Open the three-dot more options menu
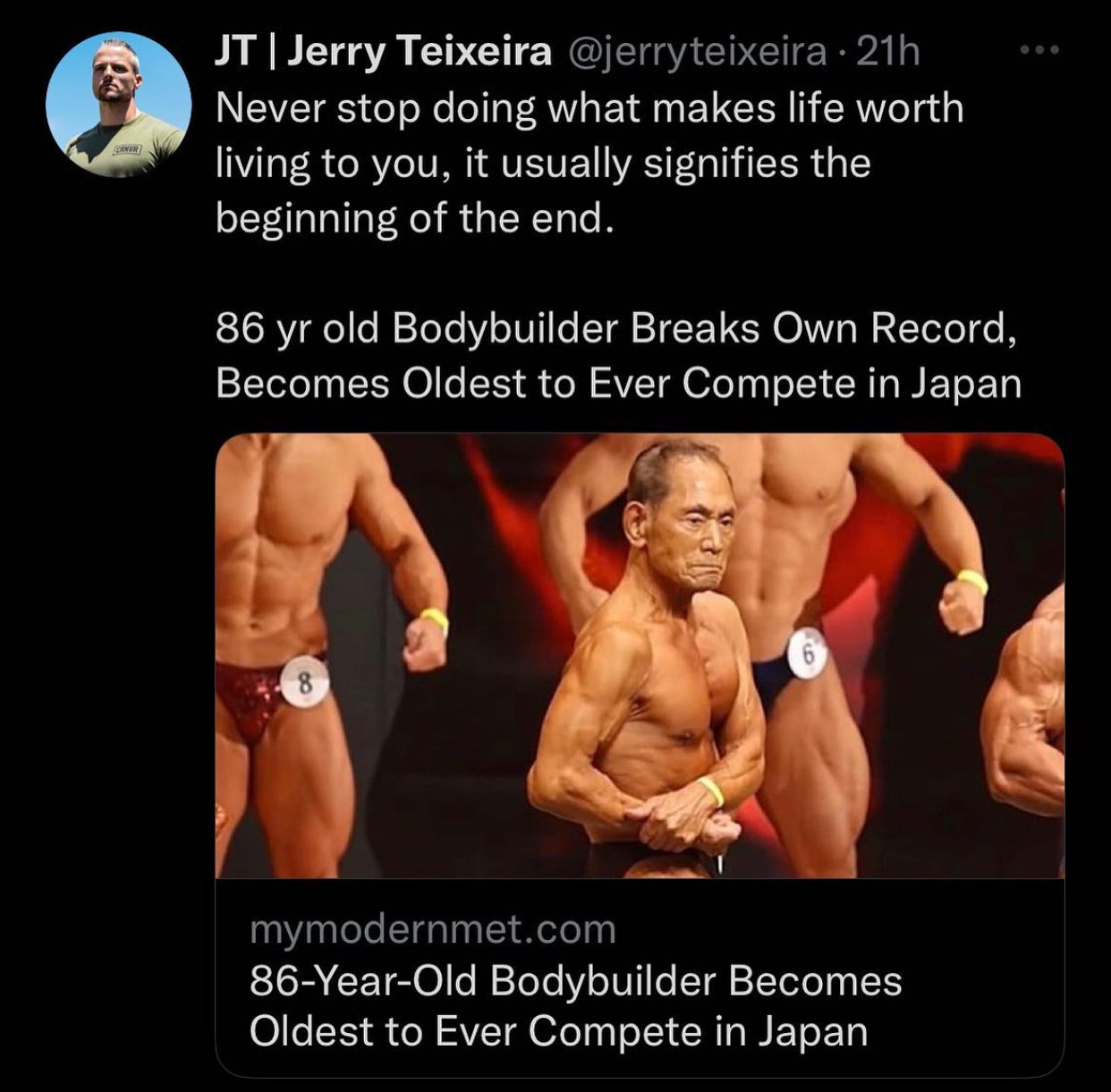This screenshot has width=1111, height=1092. [x=1040, y=52]
